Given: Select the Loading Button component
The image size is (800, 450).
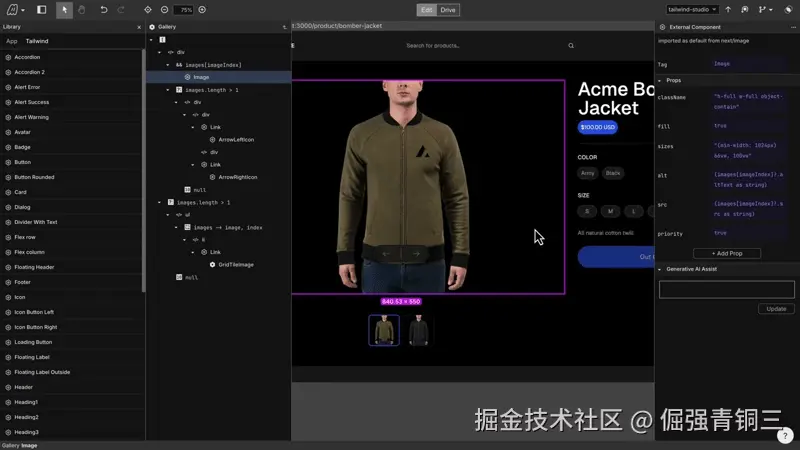Looking at the screenshot, I should tap(71, 342).
